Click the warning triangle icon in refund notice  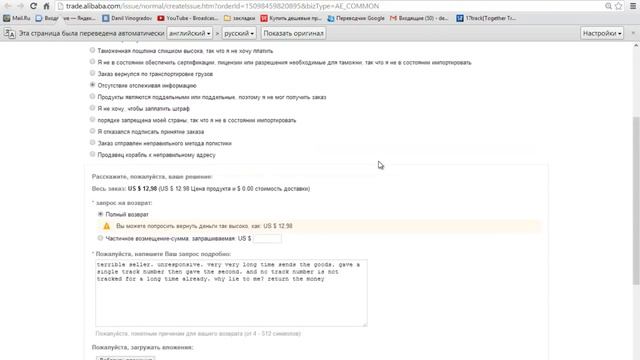tap(107, 226)
